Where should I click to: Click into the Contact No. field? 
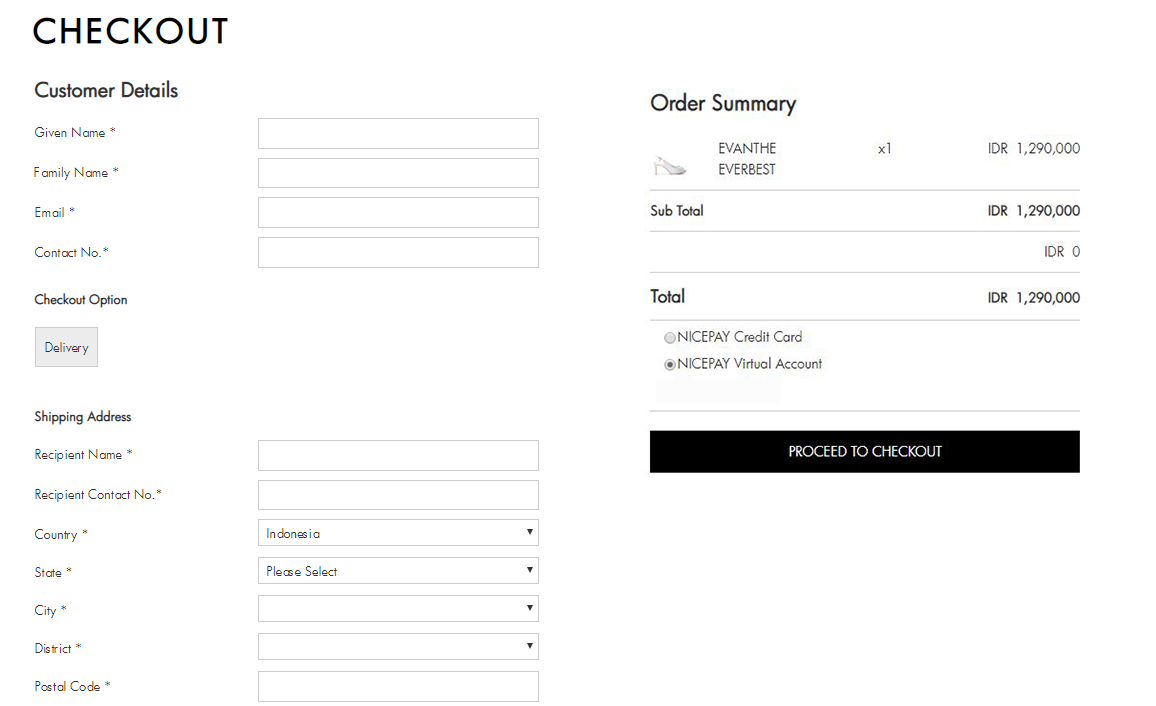tap(398, 253)
